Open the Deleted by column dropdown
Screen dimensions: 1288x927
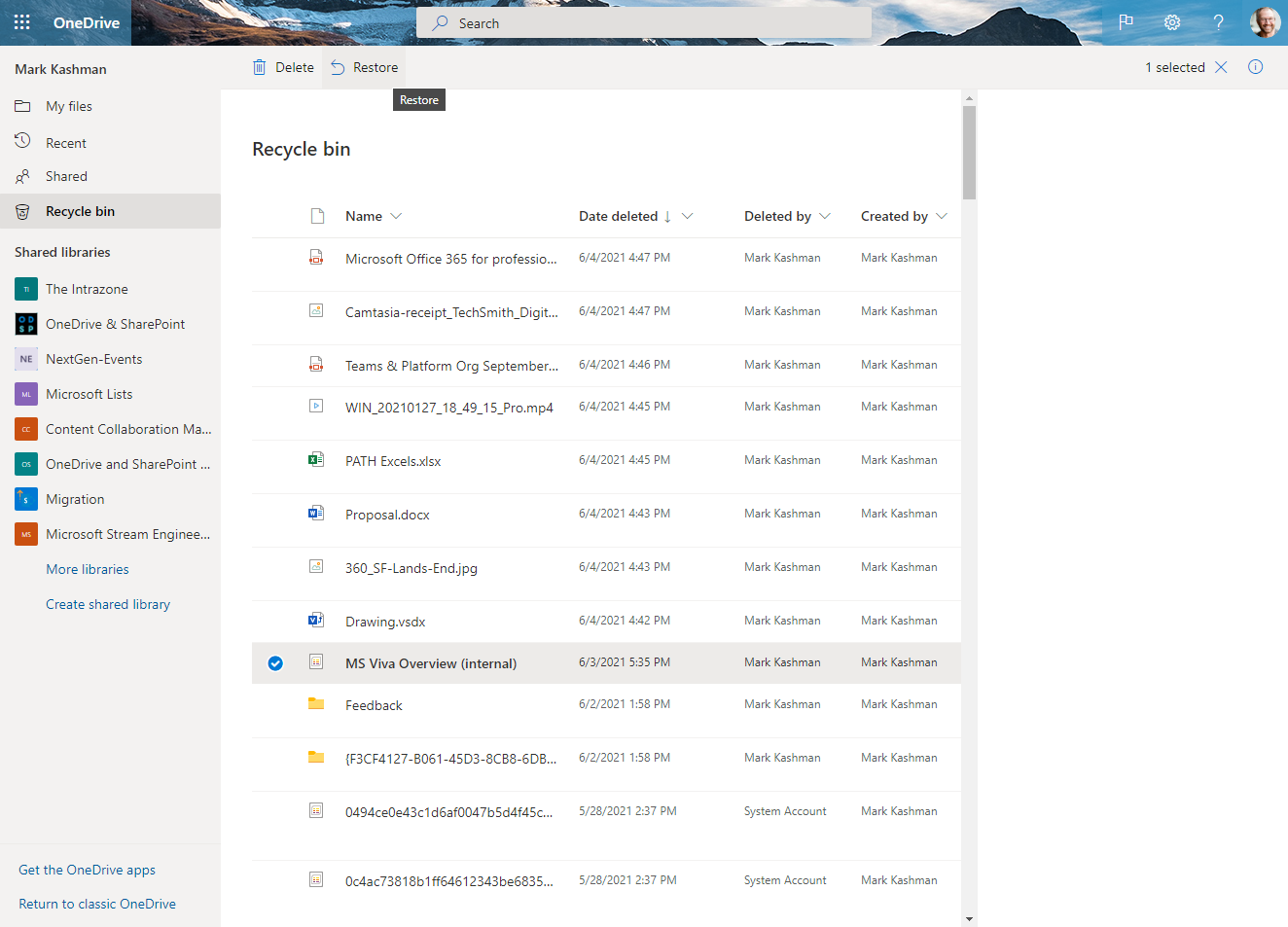point(825,216)
